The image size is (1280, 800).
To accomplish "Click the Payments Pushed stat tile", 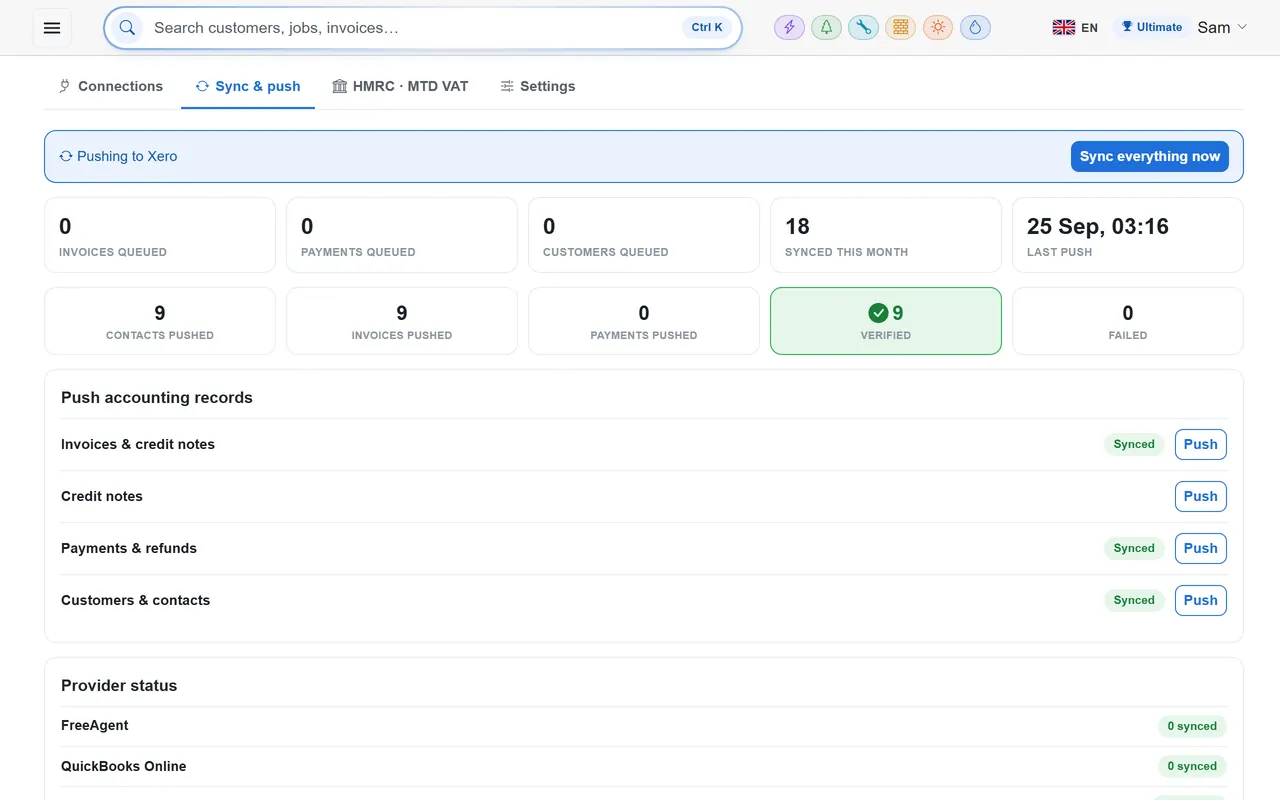I will (x=644, y=321).
